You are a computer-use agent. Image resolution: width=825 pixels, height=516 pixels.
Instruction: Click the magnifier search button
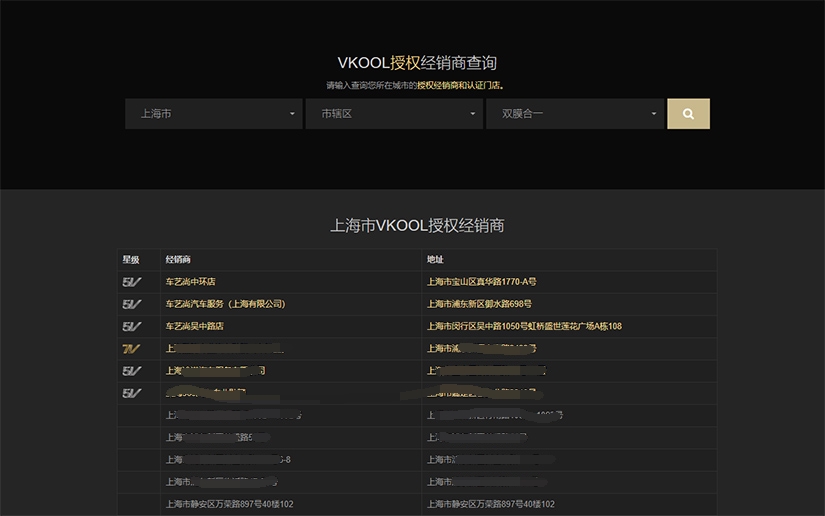[x=688, y=114]
